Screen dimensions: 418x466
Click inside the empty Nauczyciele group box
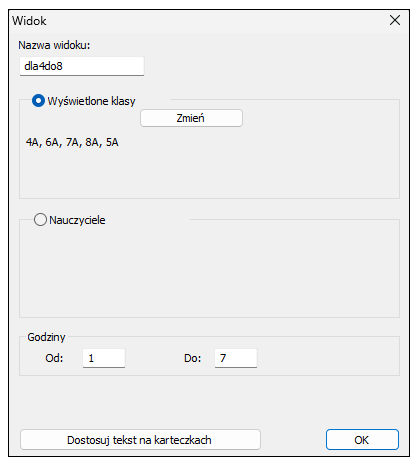[209, 272]
